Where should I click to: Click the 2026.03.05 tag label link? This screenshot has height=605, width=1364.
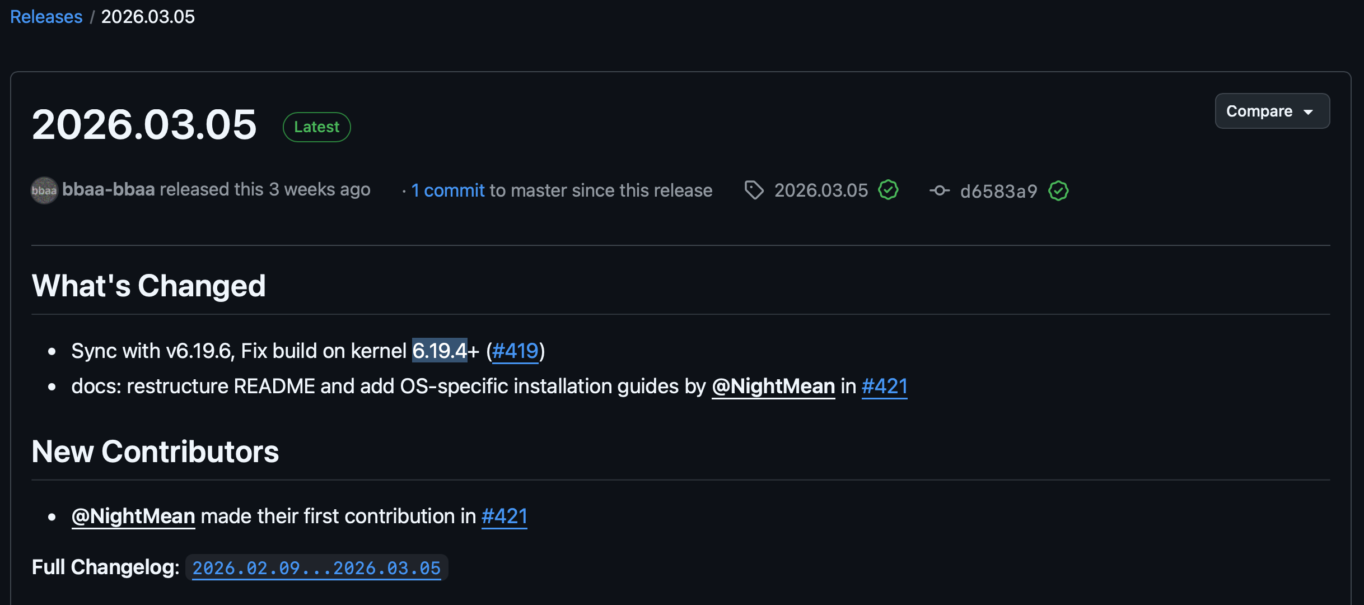821,190
